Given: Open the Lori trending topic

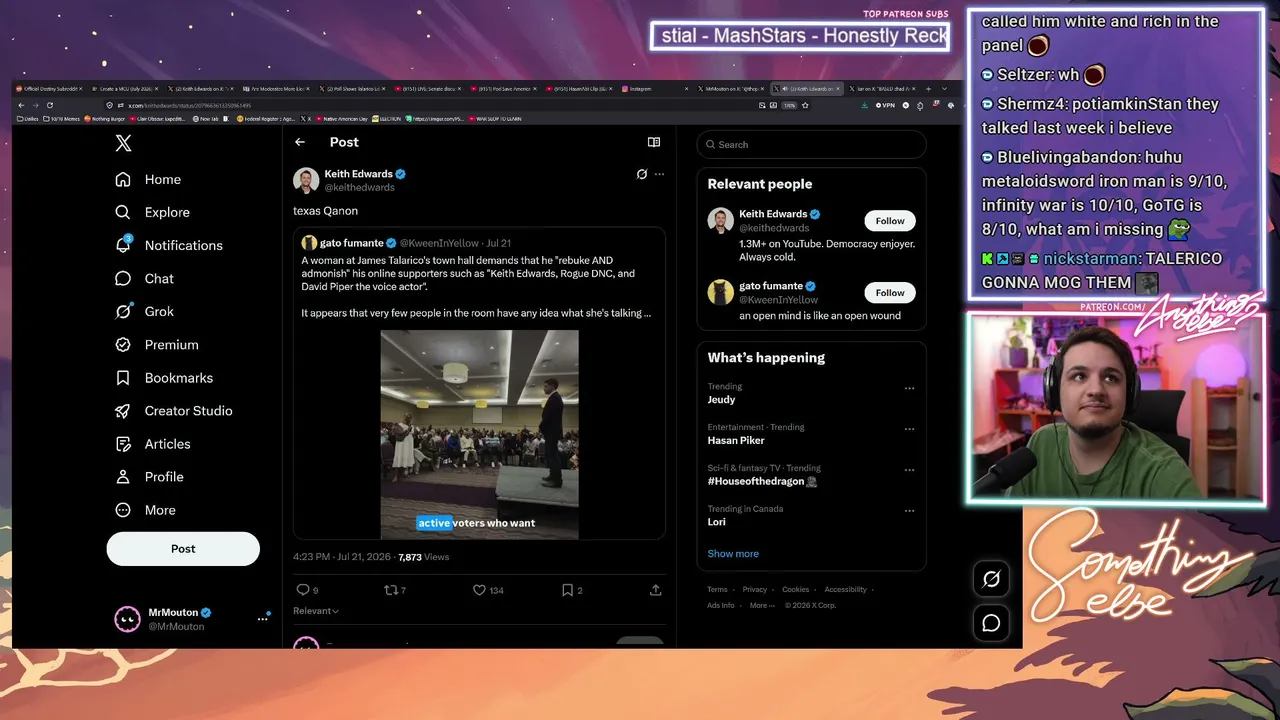Looking at the screenshot, I should 717,522.
